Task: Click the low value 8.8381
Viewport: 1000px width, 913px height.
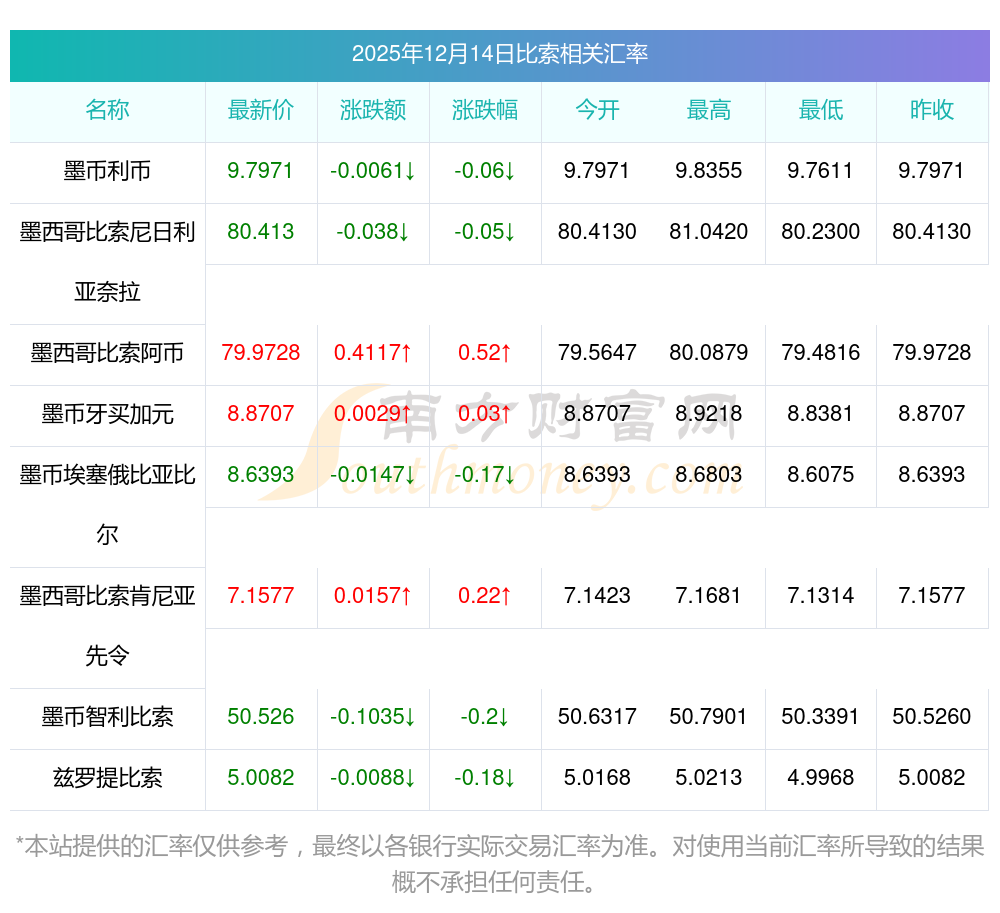Action: pos(820,414)
